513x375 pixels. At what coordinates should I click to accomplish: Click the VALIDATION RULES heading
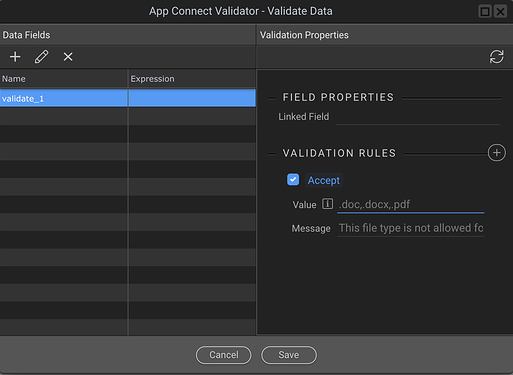coord(339,153)
